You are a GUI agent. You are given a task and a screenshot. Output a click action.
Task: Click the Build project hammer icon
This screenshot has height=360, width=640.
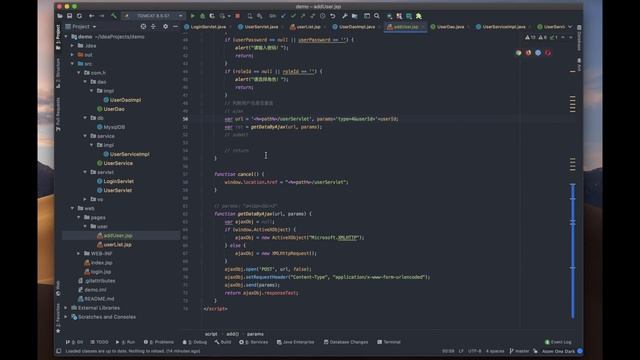tap(114, 16)
